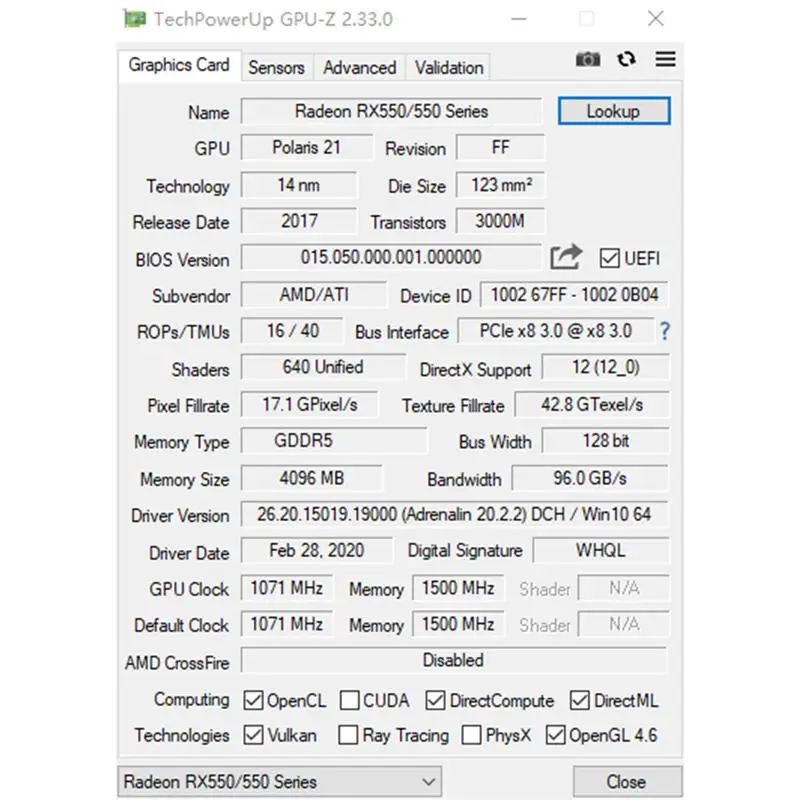
Task: Click the Shaders field 640 Unified
Action: 323,367
